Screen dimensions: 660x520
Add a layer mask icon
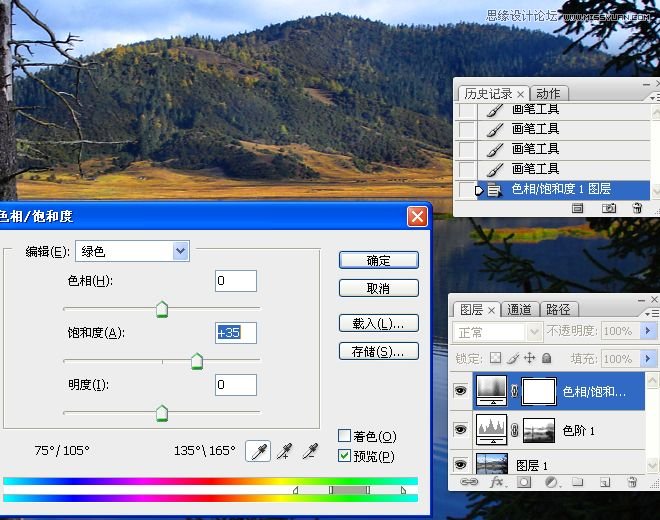[x=524, y=482]
